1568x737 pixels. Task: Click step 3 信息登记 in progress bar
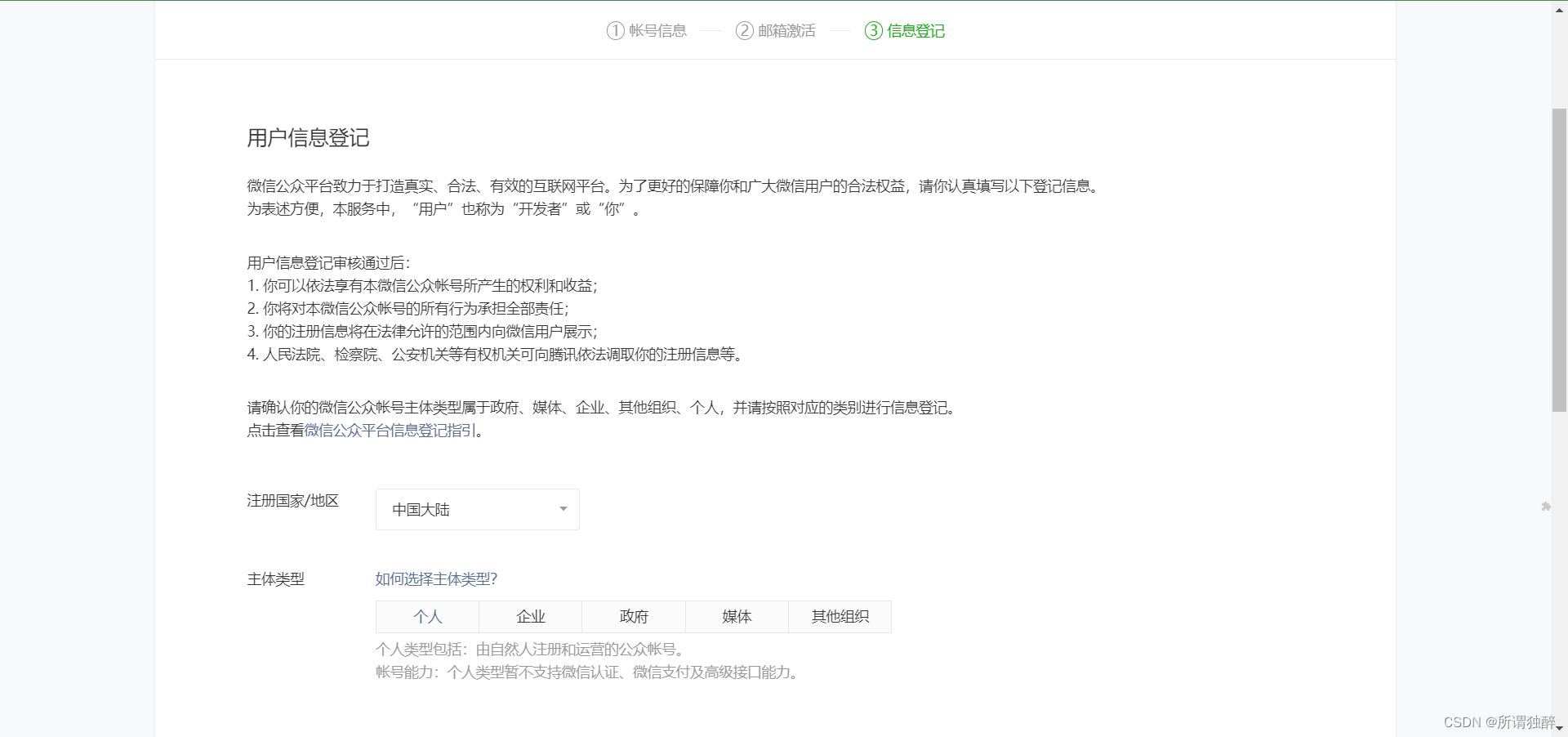point(905,31)
